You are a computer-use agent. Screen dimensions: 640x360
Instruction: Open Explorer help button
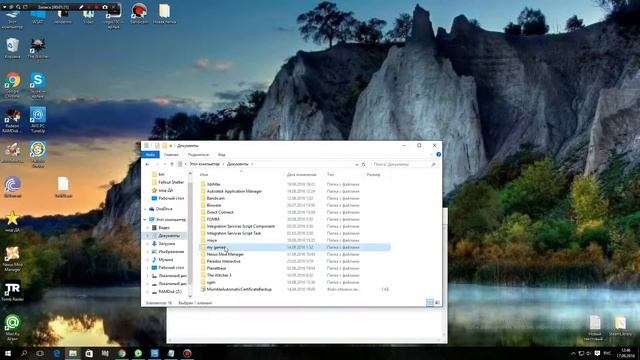[438, 154]
